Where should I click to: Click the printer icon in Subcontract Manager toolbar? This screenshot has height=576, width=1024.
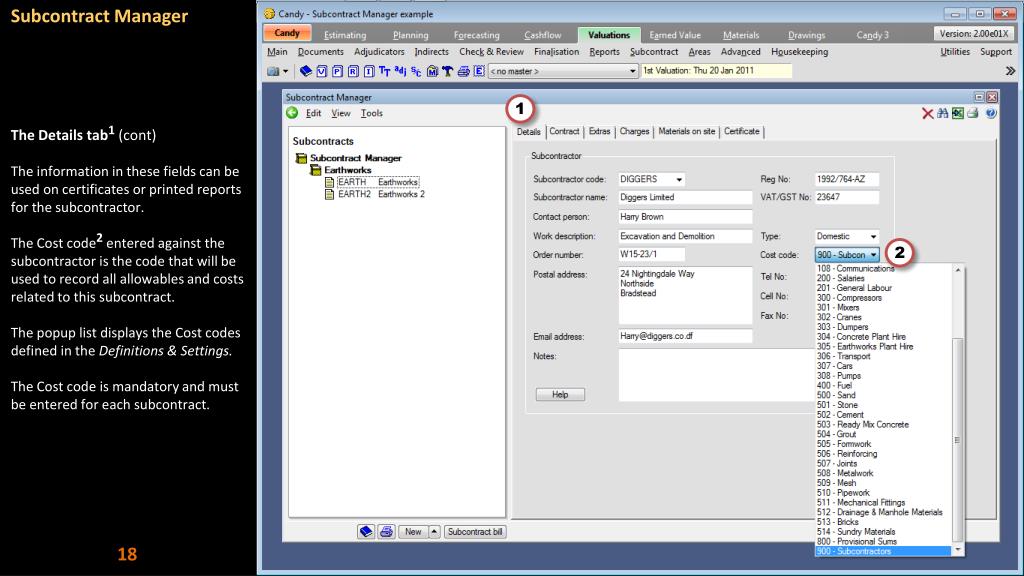(x=973, y=114)
